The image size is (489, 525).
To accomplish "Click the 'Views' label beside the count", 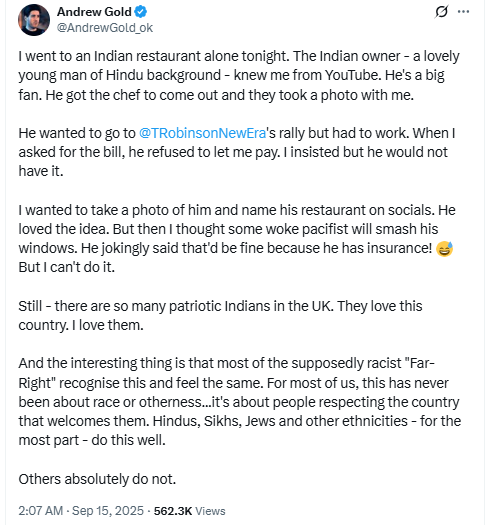I will (210, 511).
